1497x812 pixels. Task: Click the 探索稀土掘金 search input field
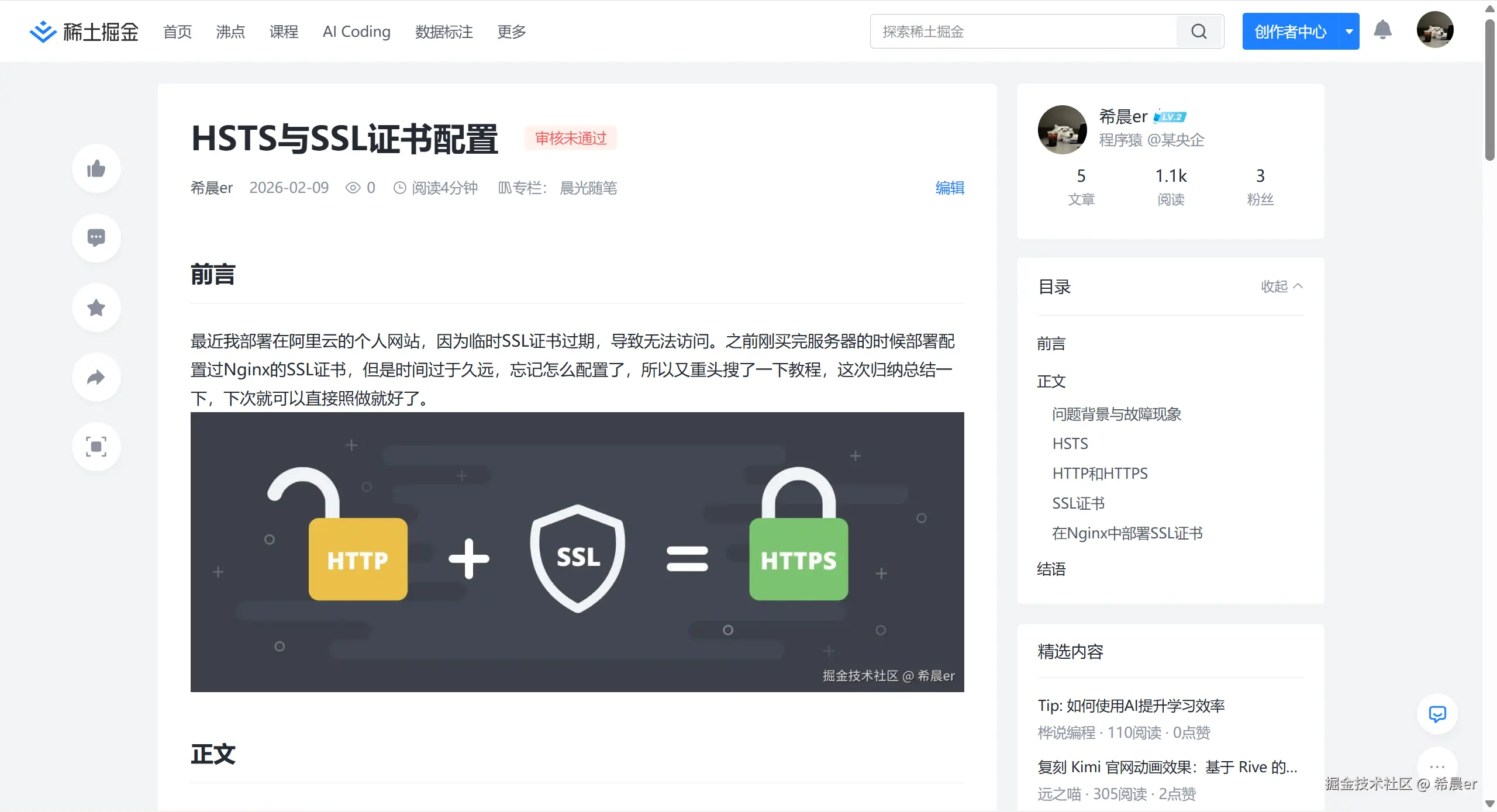[x=1023, y=31]
